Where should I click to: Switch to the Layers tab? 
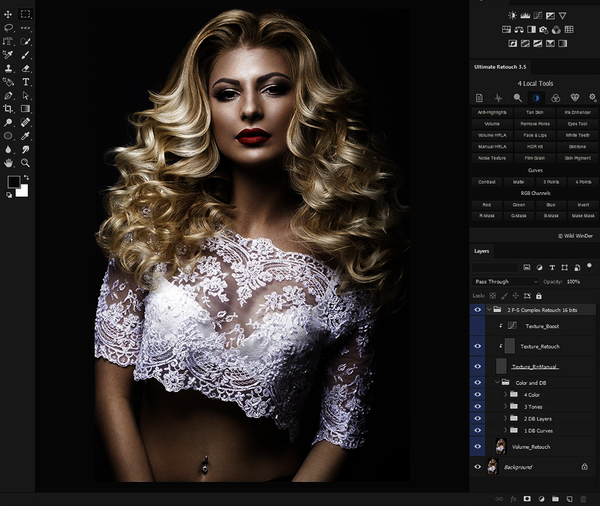point(482,251)
